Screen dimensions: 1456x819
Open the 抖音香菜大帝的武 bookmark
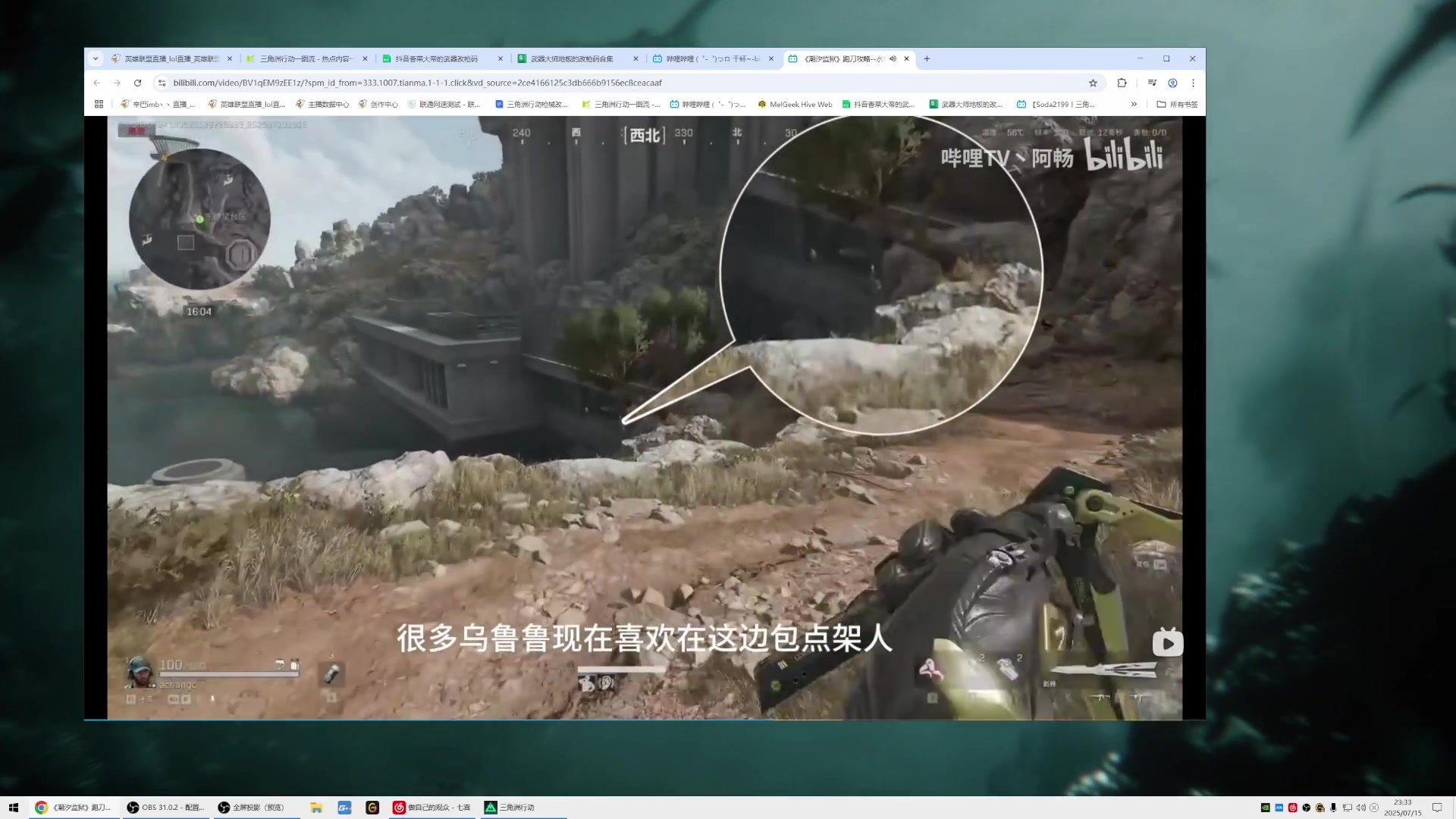pos(879,104)
